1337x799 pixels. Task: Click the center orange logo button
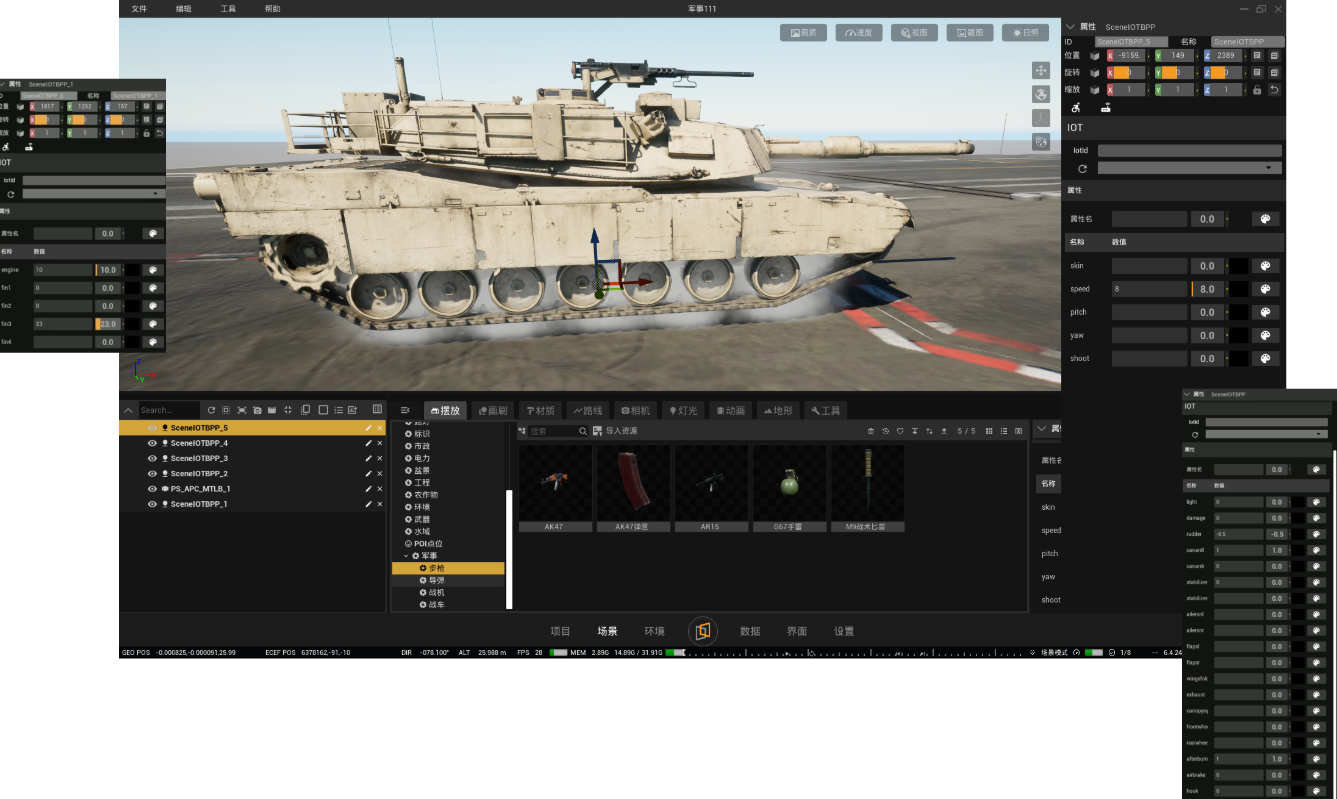[703, 631]
